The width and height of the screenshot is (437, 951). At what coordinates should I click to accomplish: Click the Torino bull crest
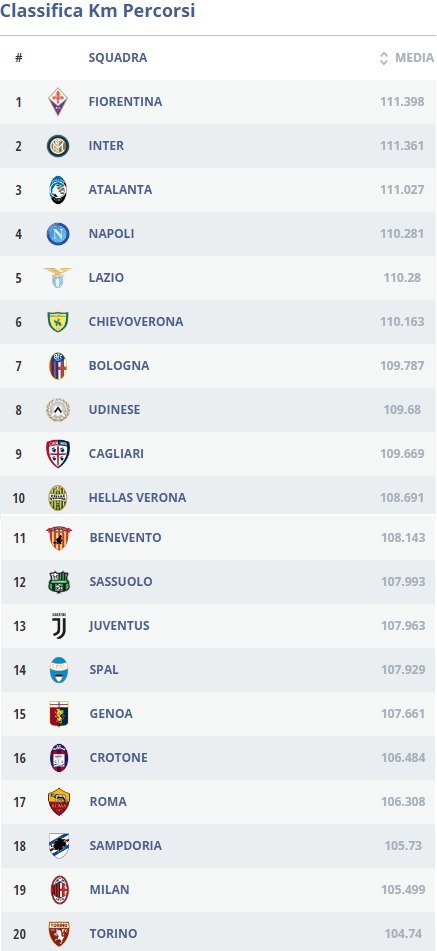point(59,933)
